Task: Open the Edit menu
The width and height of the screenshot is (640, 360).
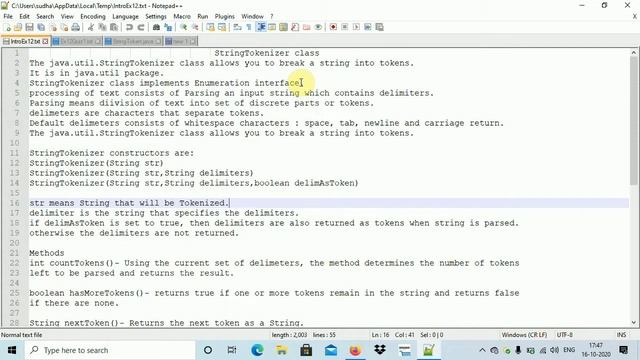Action: click(x=24, y=16)
